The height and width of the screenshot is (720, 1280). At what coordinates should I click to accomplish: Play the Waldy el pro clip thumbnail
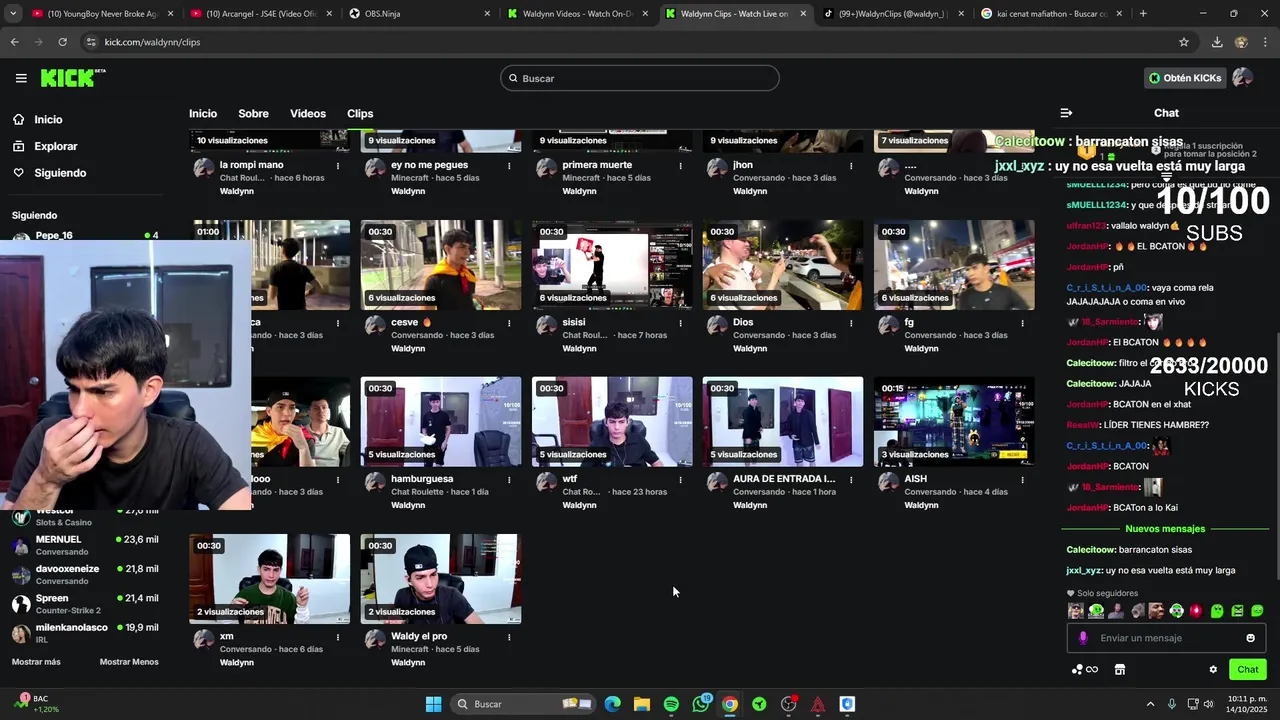click(x=441, y=578)
